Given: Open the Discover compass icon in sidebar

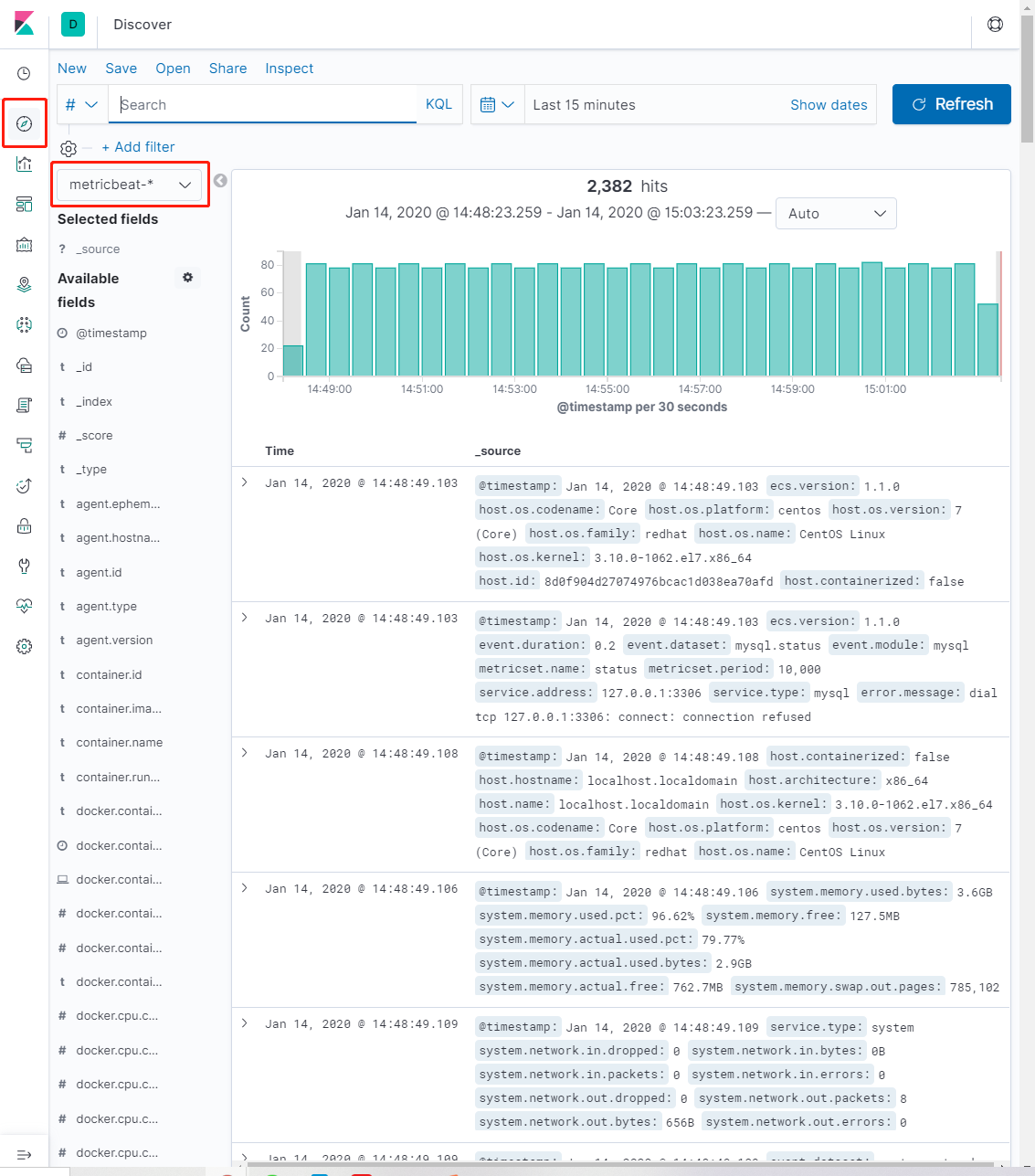Looking at the screenshot, I should 24,122.
